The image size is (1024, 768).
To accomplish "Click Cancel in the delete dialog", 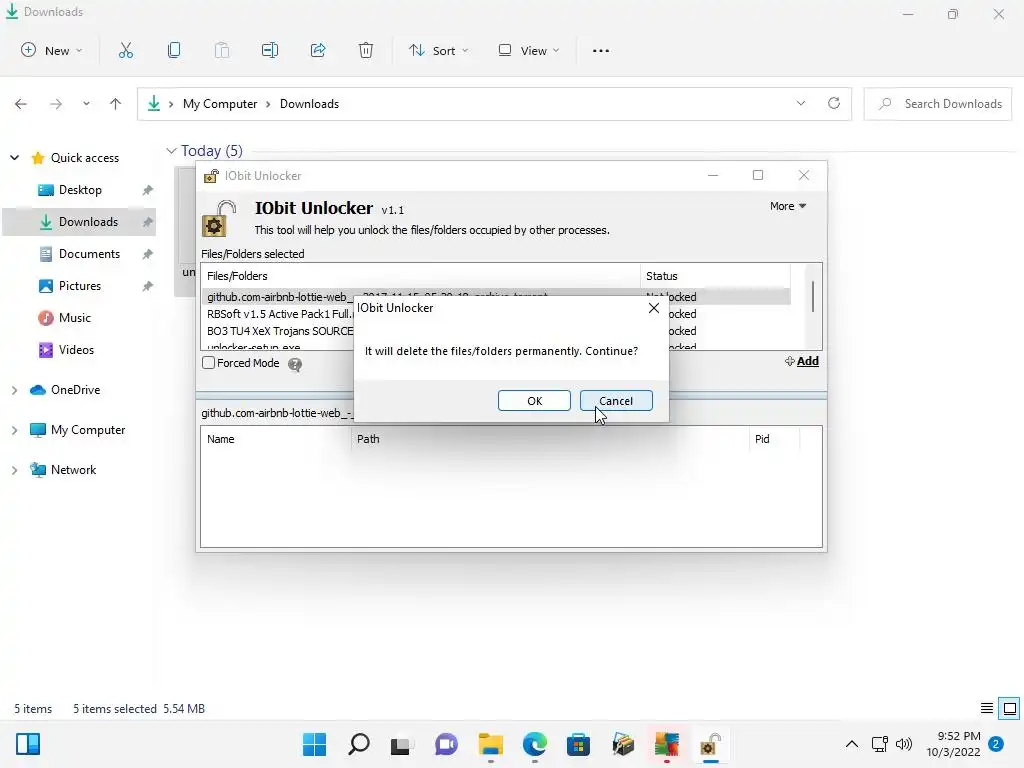I will pyautogui.click(x=616, y=401).
